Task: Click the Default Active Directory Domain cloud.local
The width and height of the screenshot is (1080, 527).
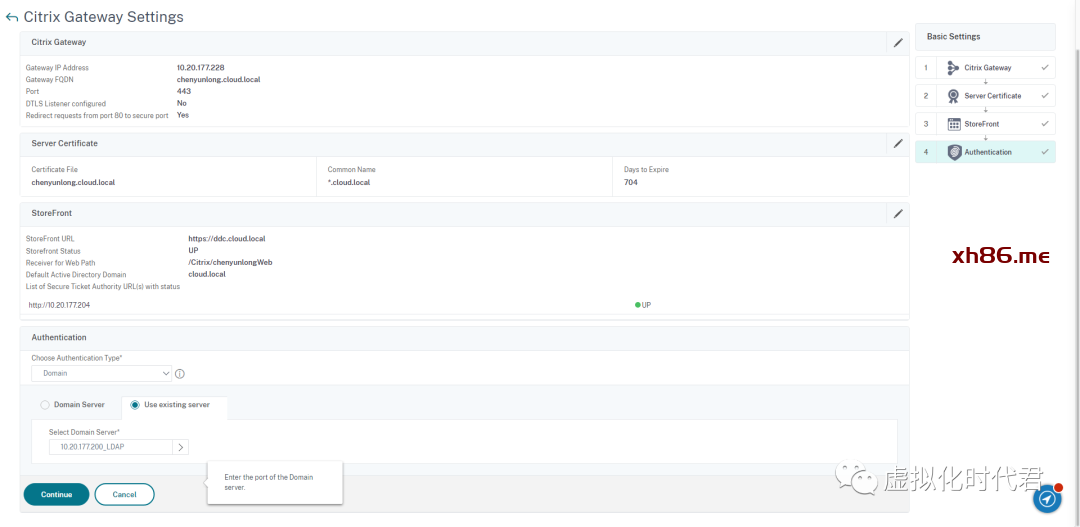Action: tap(207, 274)
